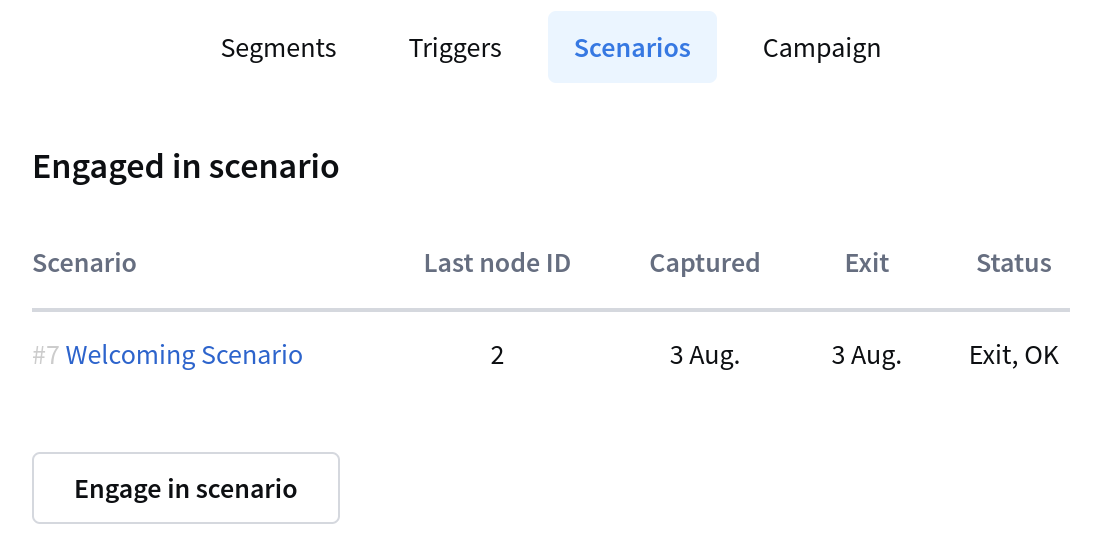Click the Last node ID column header

[x=497, y=263]
